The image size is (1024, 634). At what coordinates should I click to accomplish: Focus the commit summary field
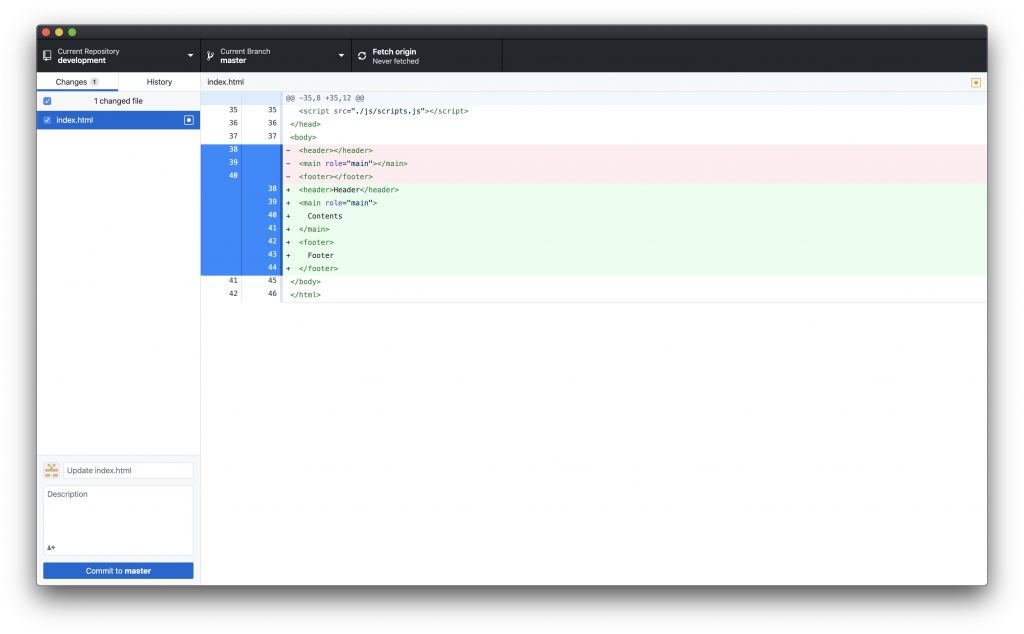[128, 470]
